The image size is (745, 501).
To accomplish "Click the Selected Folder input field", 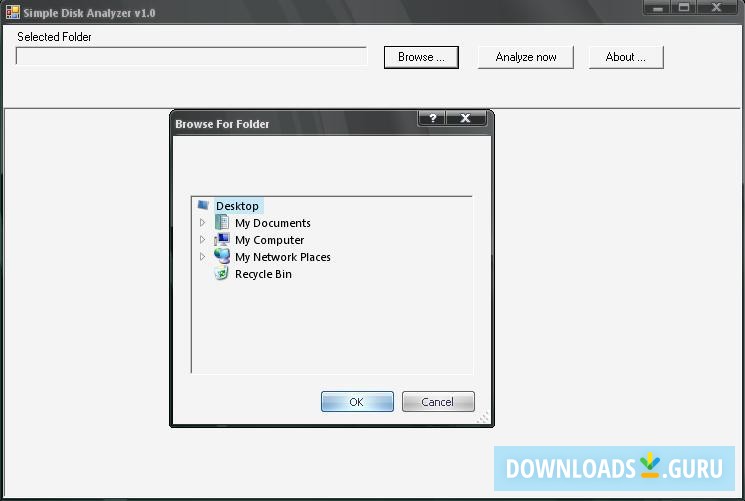I will point(191,56).
